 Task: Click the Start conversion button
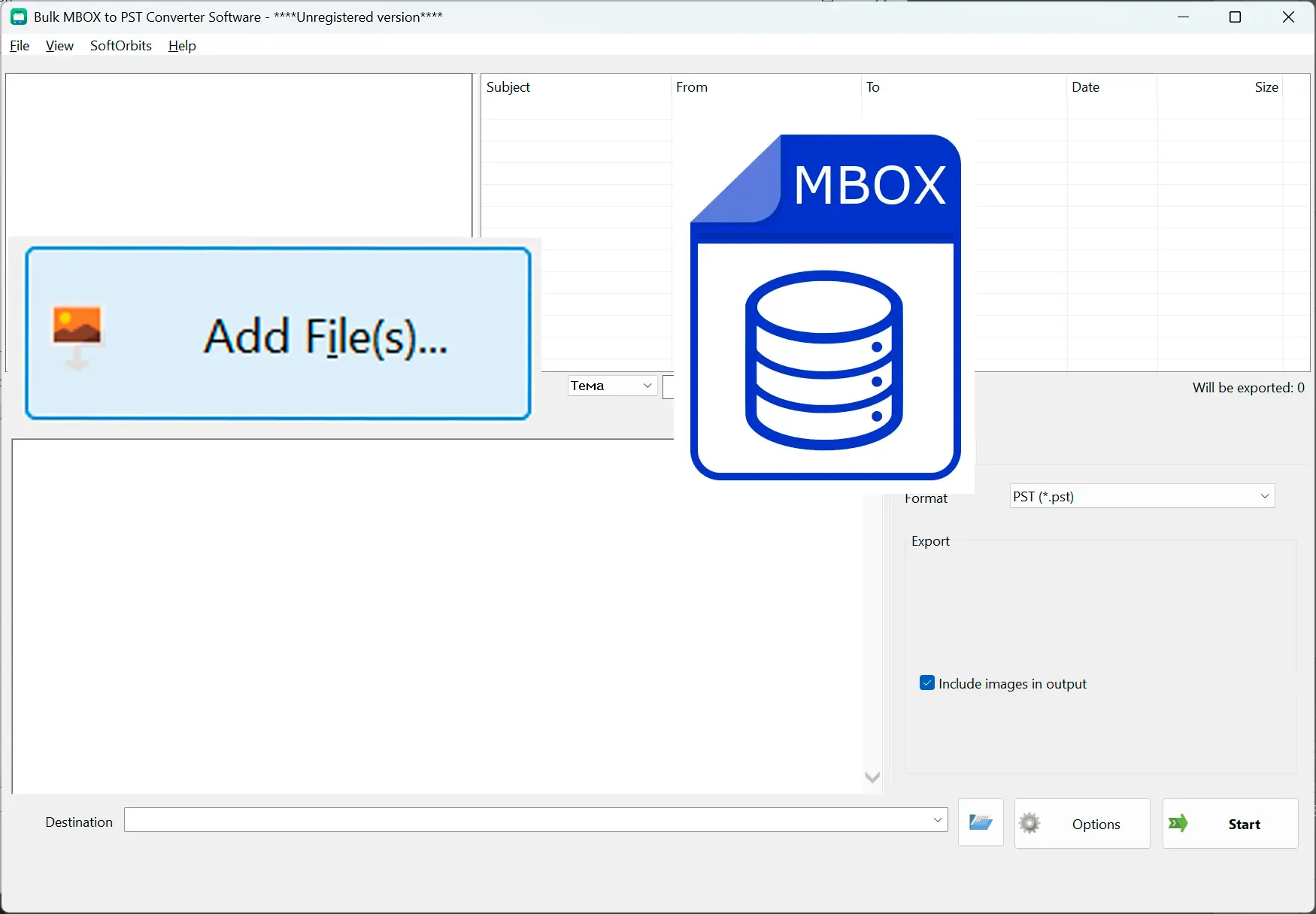click(1230, 824)
